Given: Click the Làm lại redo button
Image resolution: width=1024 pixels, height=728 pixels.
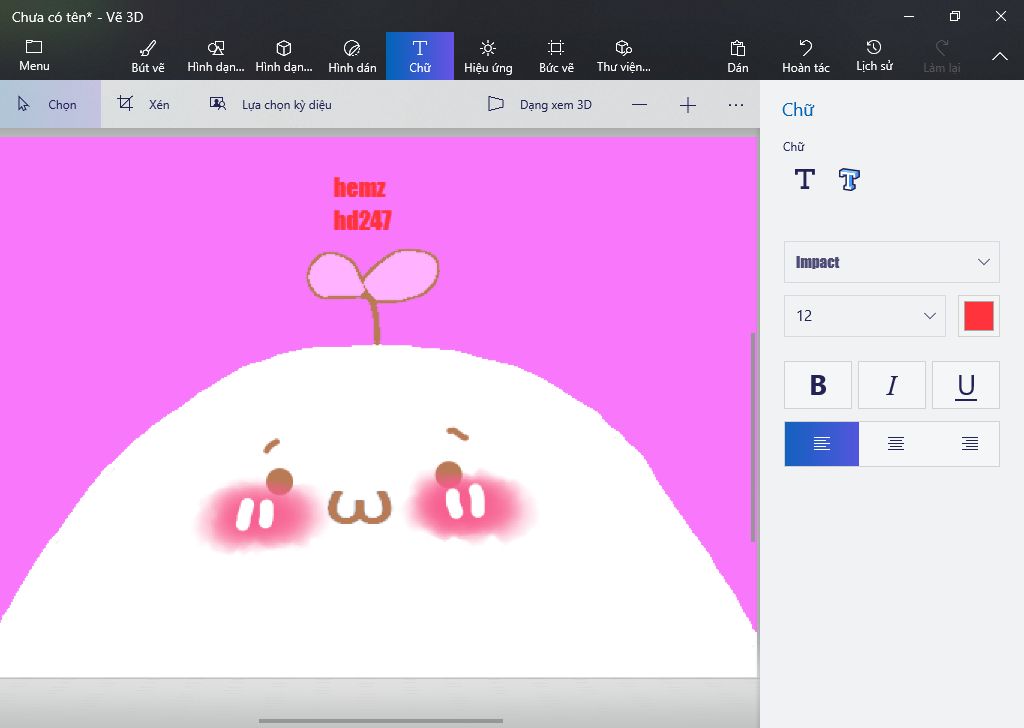Looking at the screenshot, I should [x=942, y=56].
